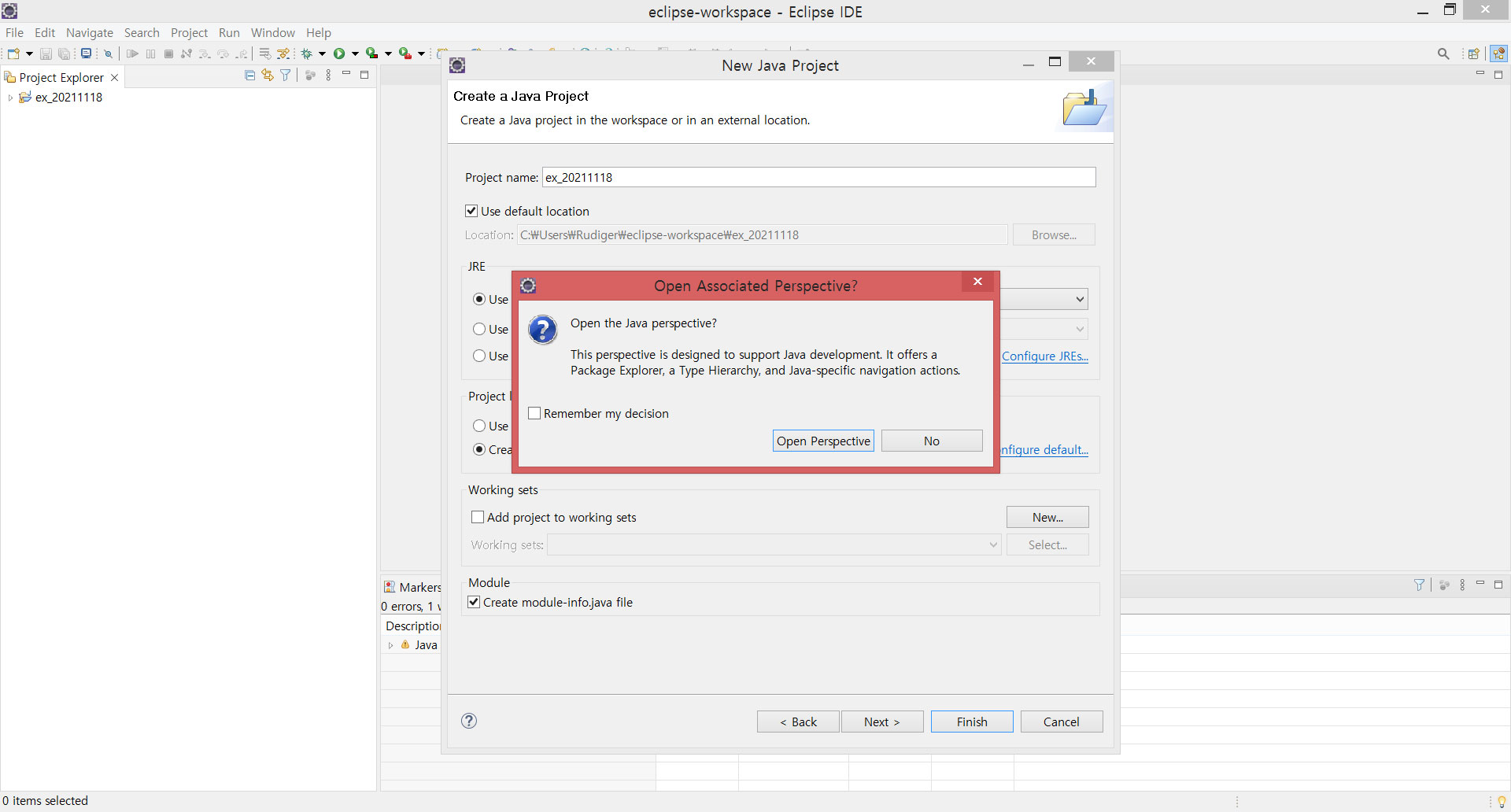This screenshot has width=1511, height=812.
Task: Open the Navigate menu
Action: click(89, 32)
